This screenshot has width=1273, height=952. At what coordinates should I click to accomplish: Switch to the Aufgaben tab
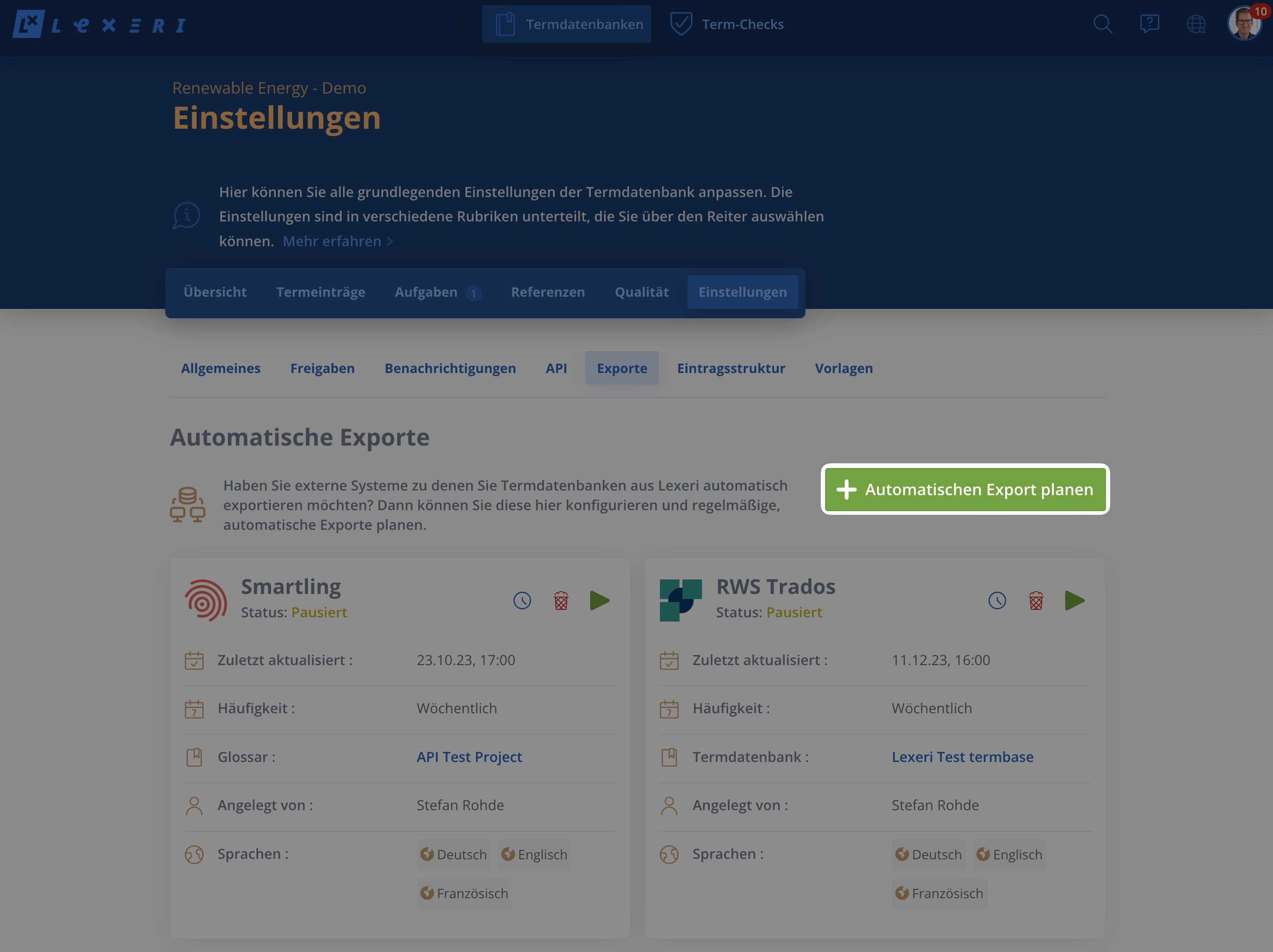pyautogui.click(x=438, y=293)
